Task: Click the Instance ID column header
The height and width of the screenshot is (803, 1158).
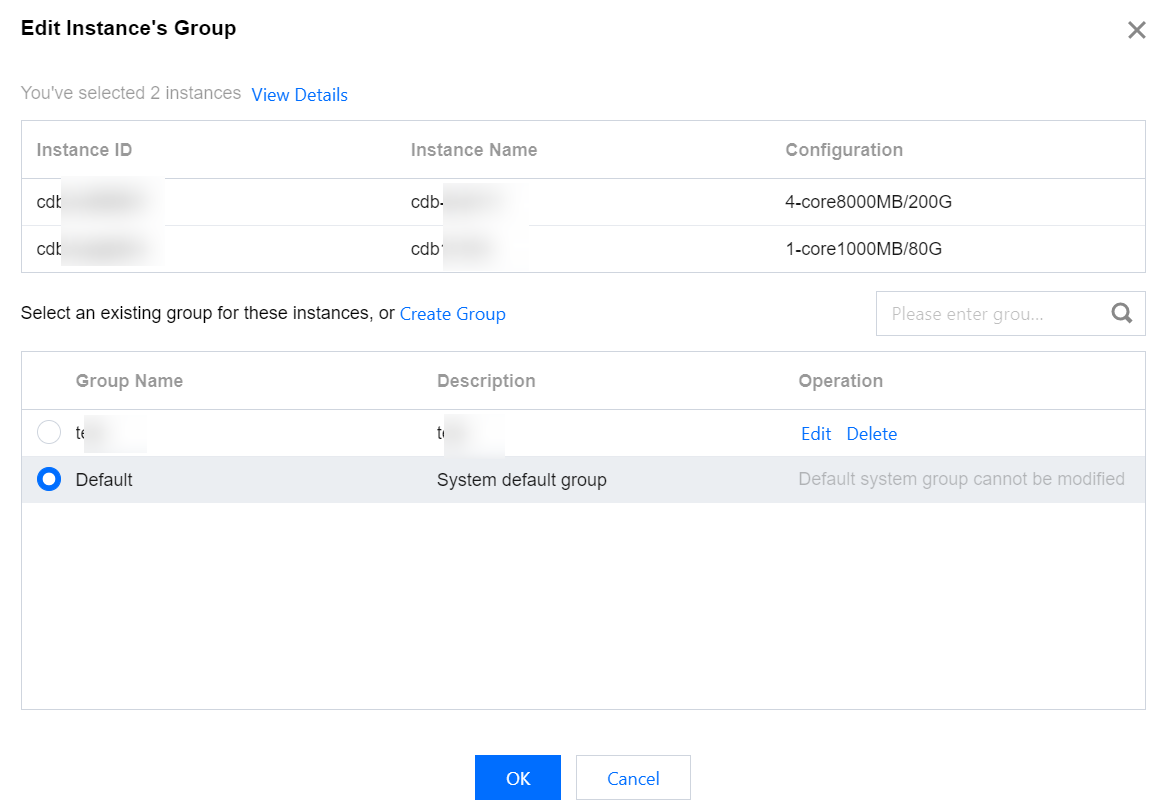Action: 84,150
